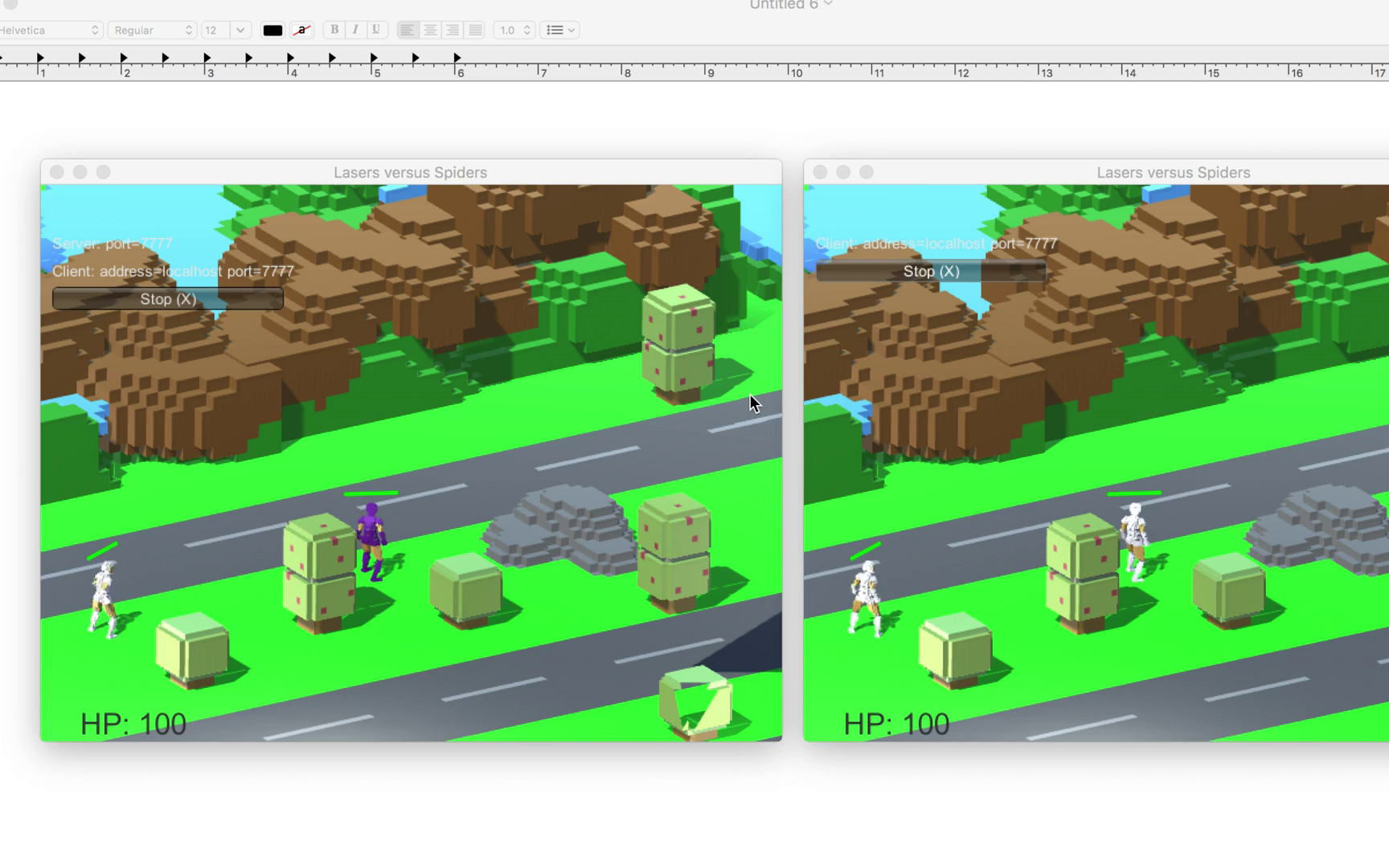Toggle bold text formatting
1389x868 pixels.
point(334,30)
